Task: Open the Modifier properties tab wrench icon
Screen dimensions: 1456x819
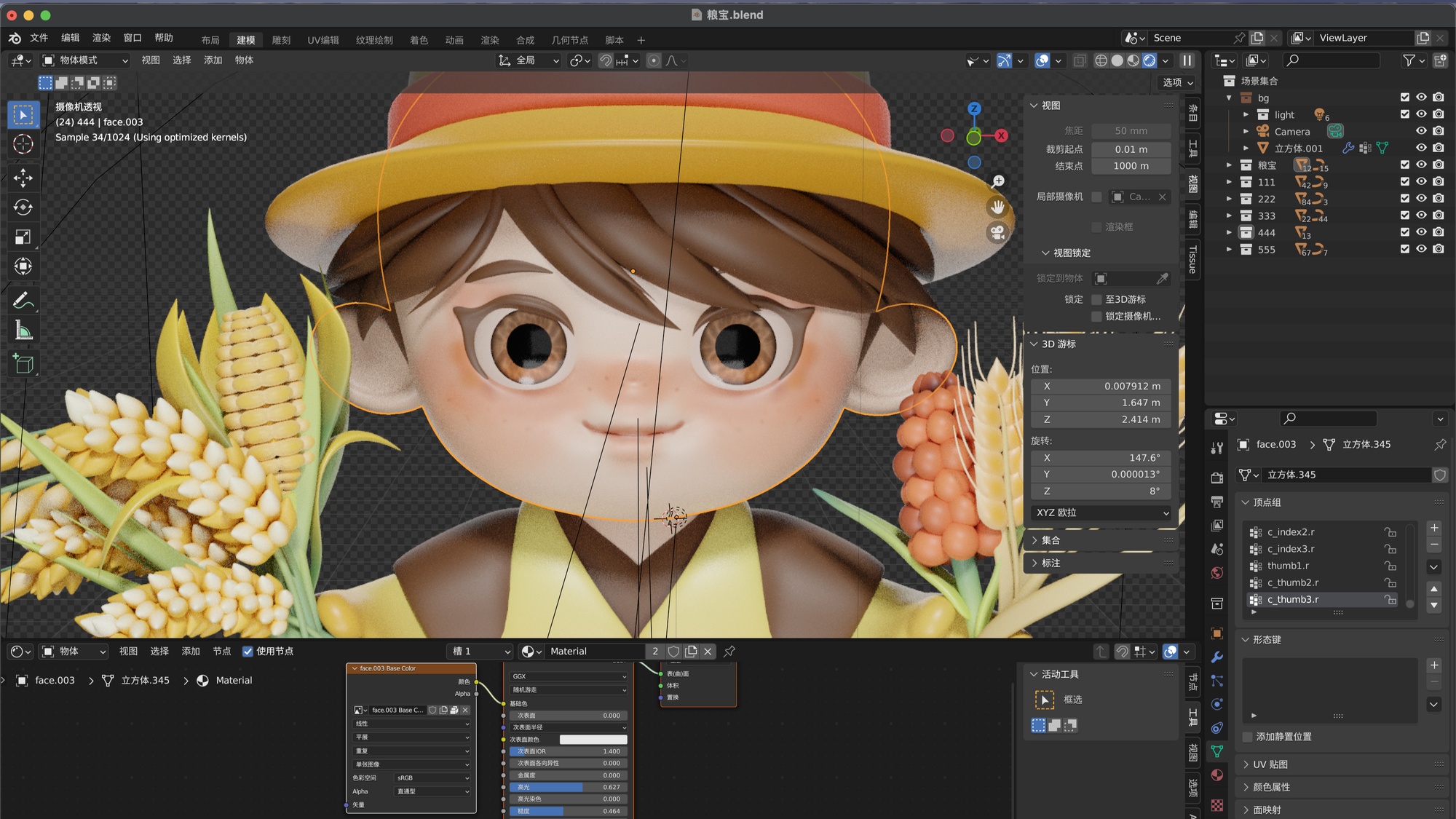Action: coord(1216,657)
